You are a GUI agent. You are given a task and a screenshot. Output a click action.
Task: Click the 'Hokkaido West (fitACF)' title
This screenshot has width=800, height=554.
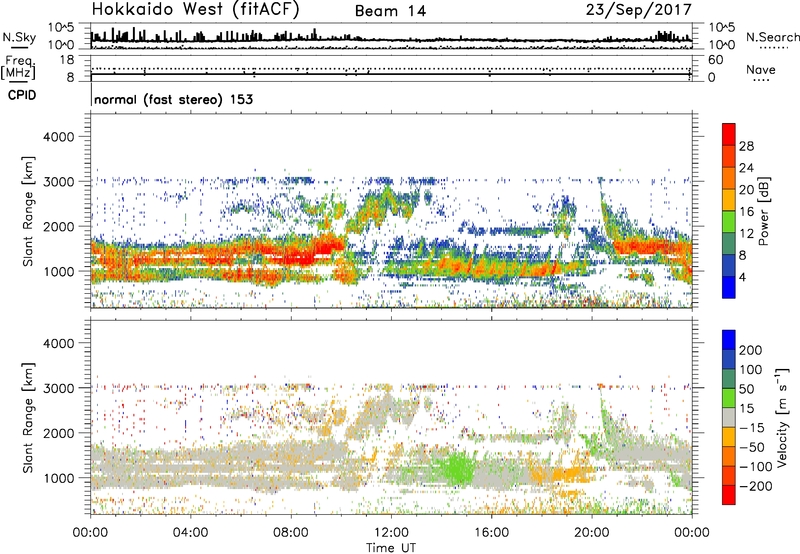point(195,10)
